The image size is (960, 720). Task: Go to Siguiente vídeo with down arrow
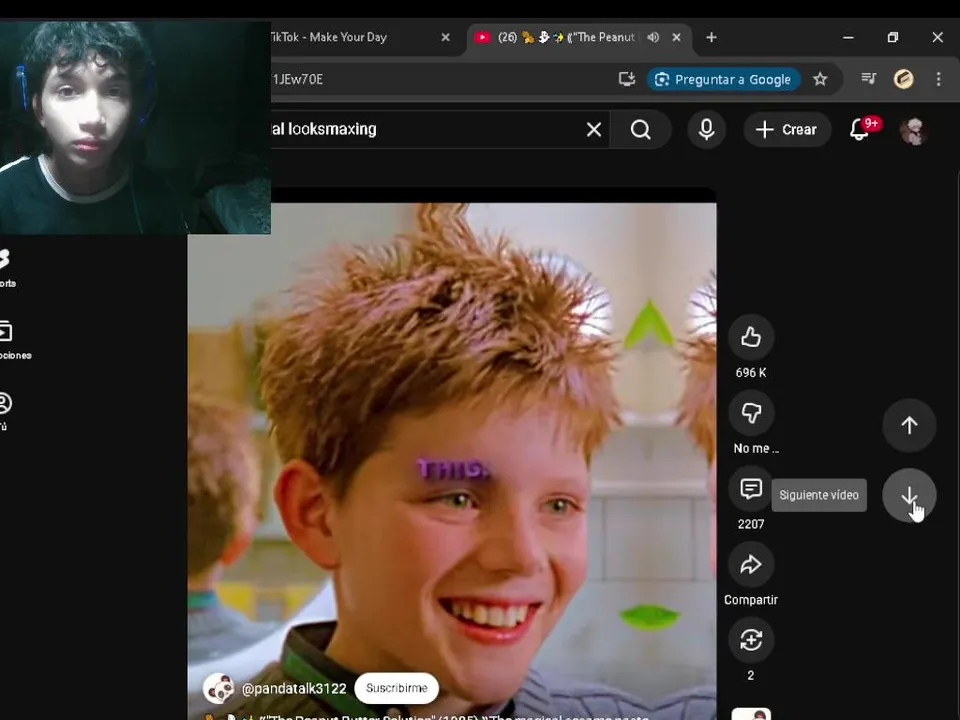pyautogui.click(x=909, y=495)
